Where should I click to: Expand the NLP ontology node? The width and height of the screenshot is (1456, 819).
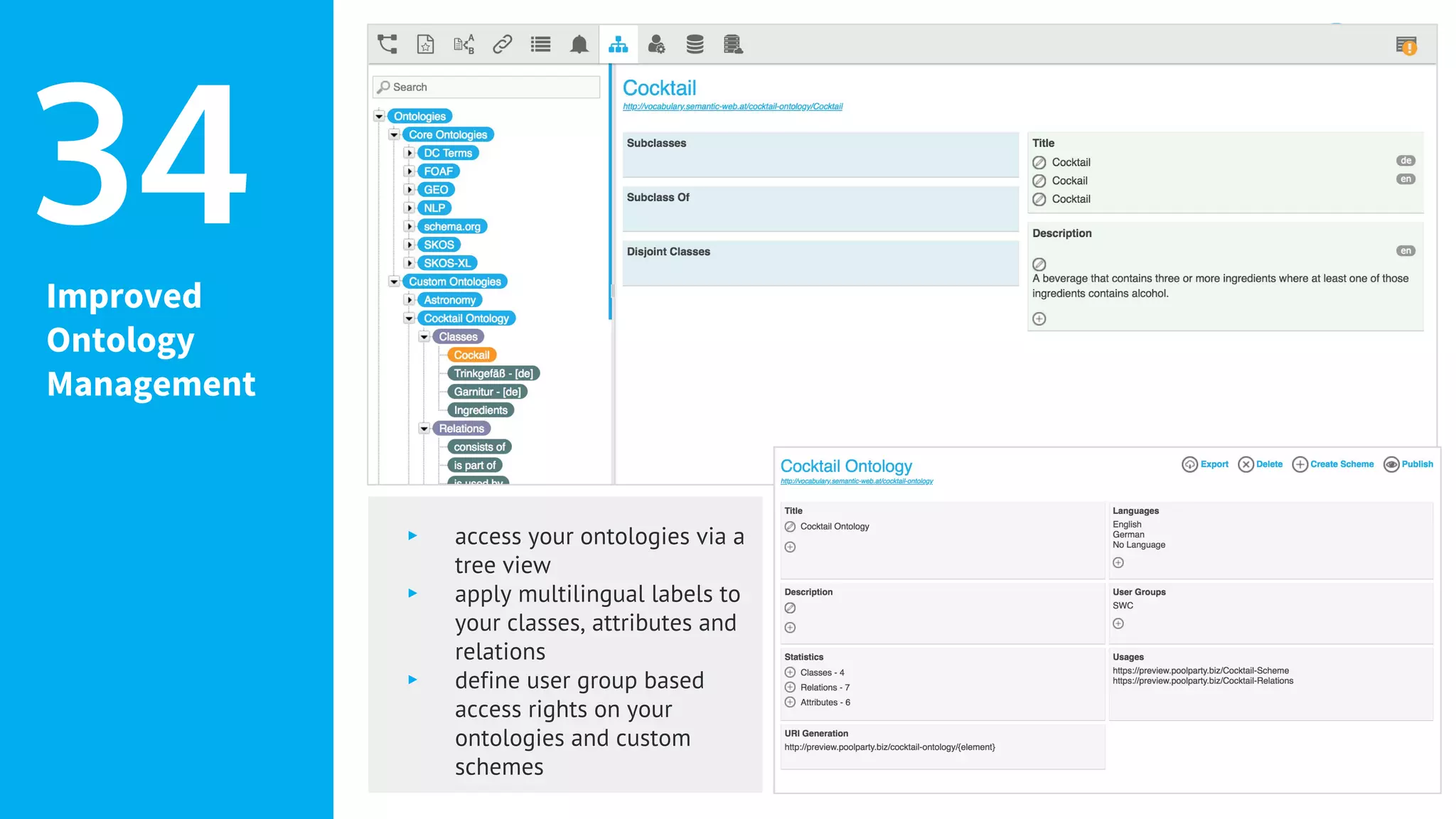tap(409, 208)
